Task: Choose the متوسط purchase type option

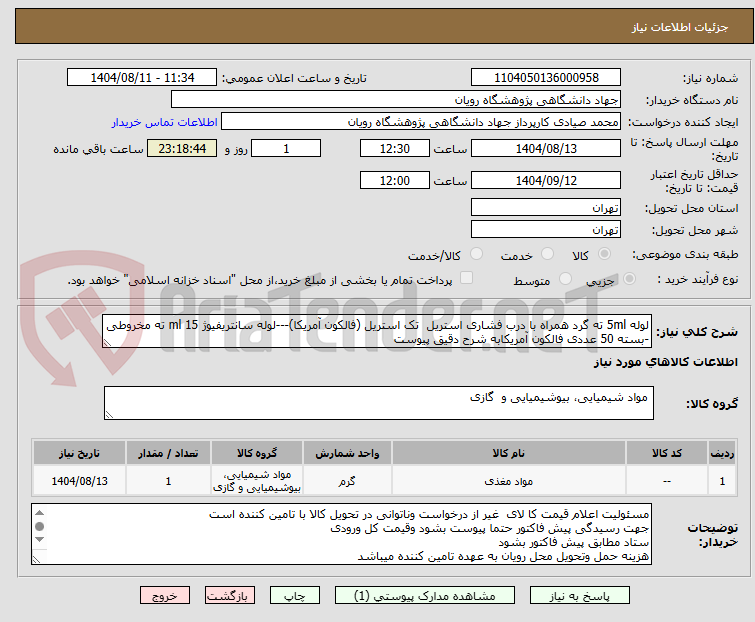Action: coord(567,281)
